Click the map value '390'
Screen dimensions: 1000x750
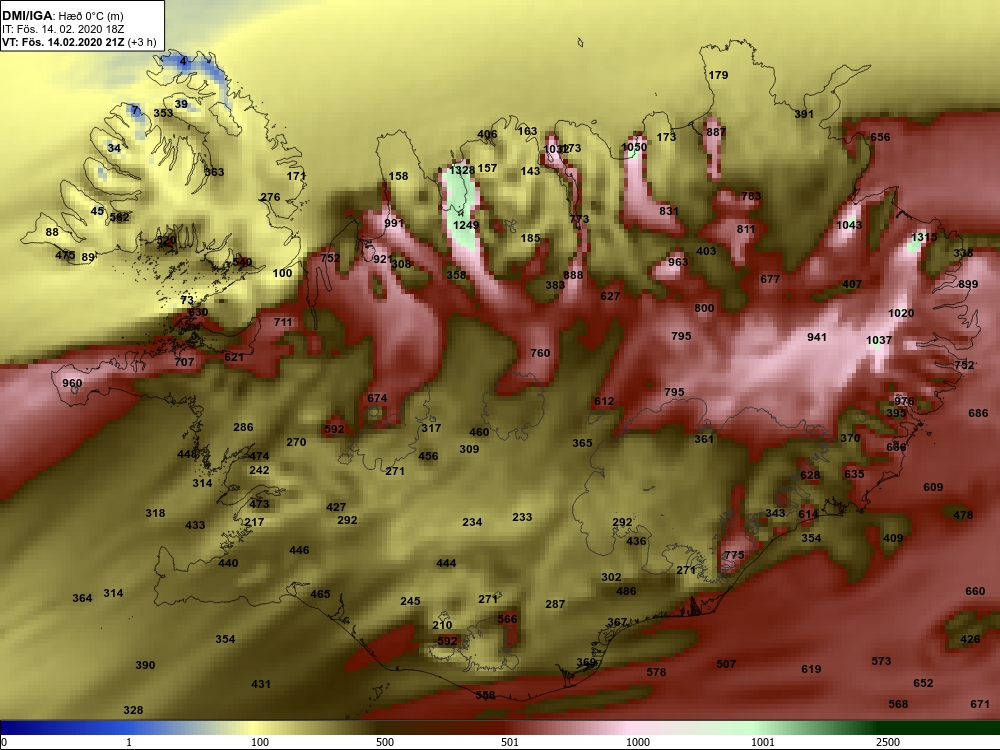(x=145, y=665)
